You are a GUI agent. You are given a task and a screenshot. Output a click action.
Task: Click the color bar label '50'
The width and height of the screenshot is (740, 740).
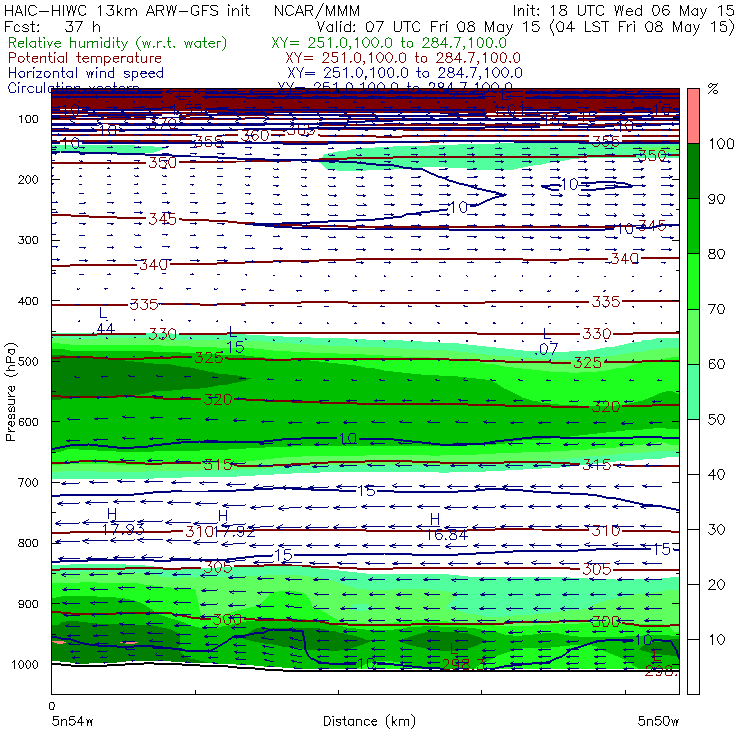click(x=716, y=419)
